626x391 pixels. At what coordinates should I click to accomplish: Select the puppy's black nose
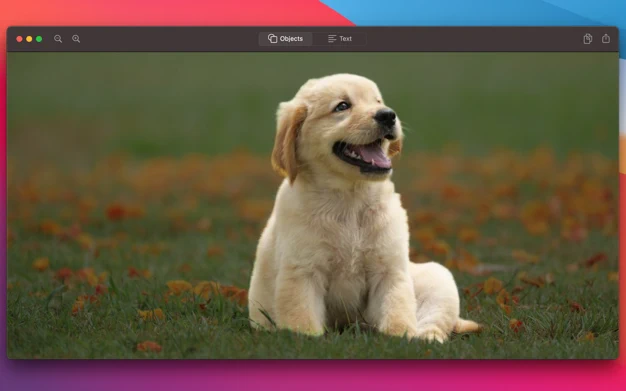point(385,117)
